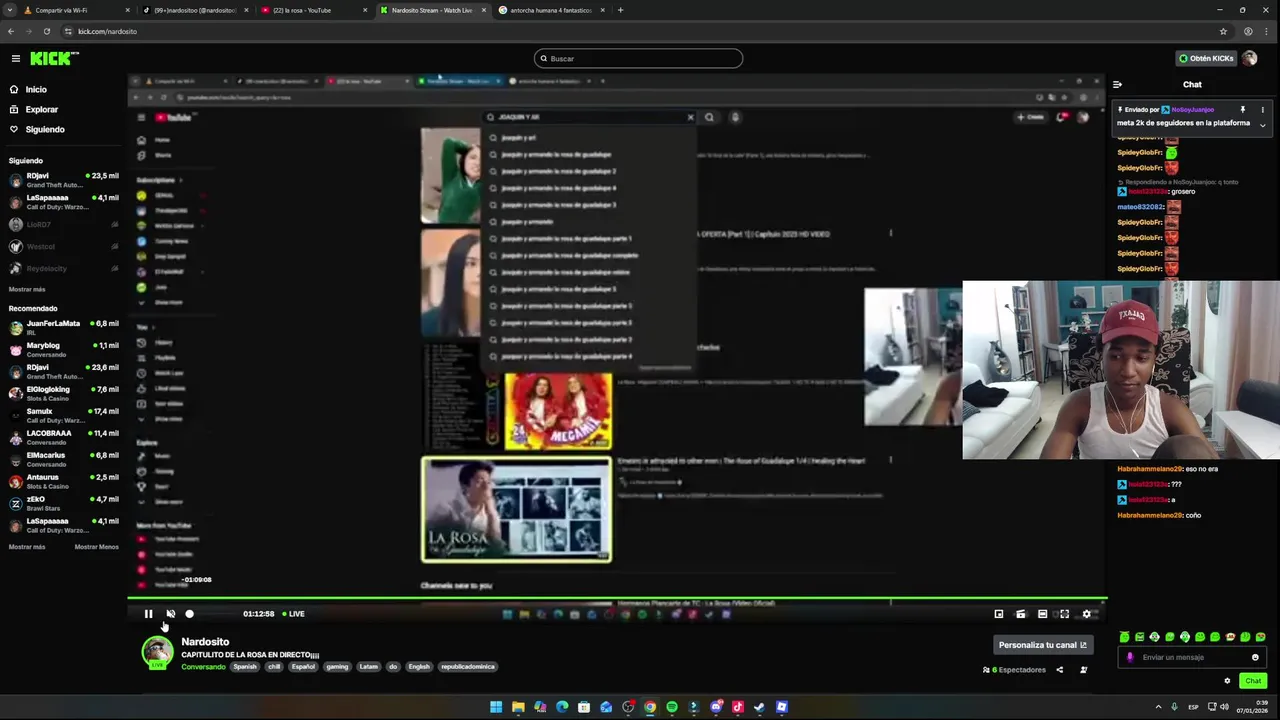The image size is (1280, 720).
Task: Expand the pinned message chevron
Action: coord(1262,125)
